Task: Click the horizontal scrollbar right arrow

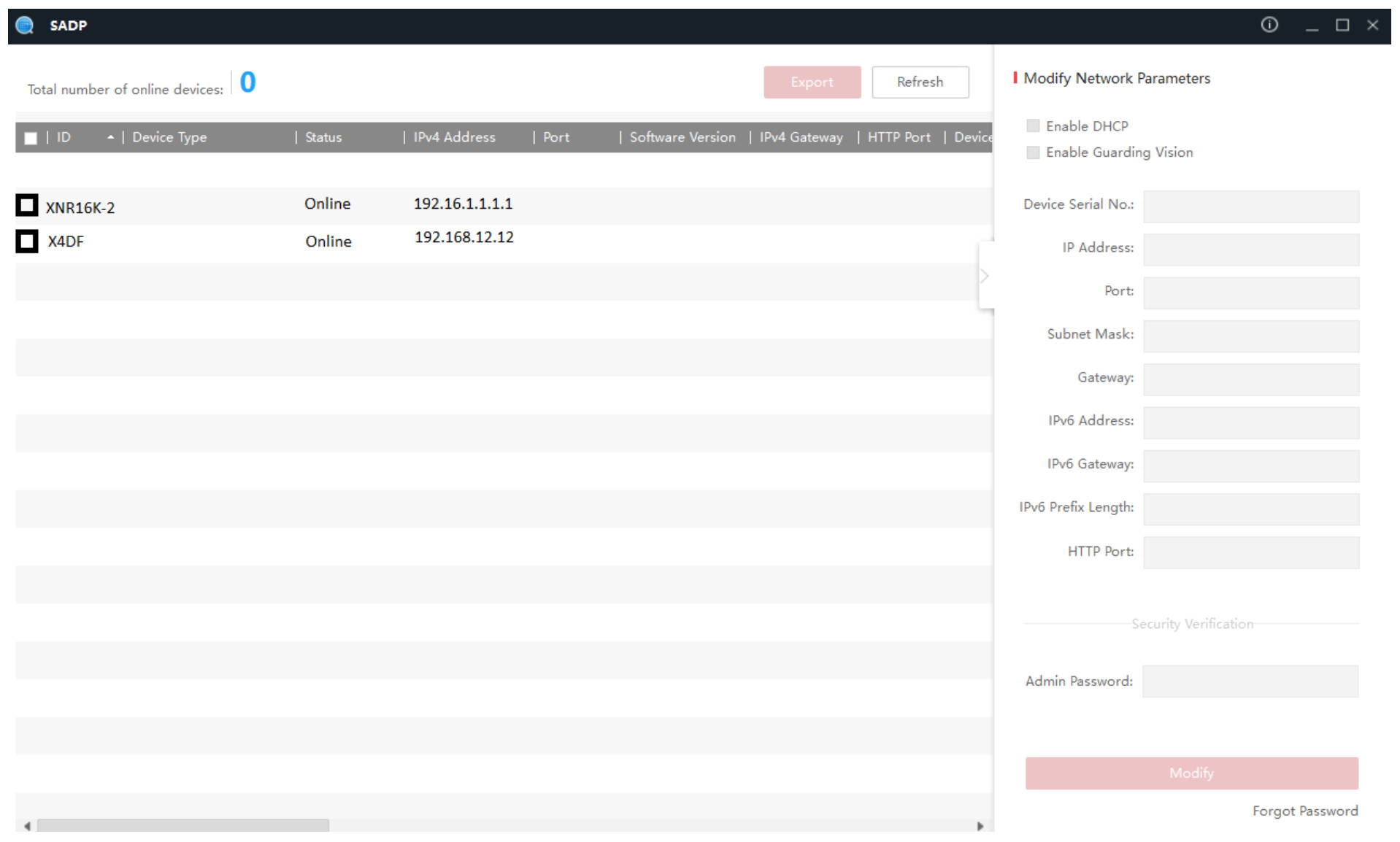Action: click(x=980, y=826)
